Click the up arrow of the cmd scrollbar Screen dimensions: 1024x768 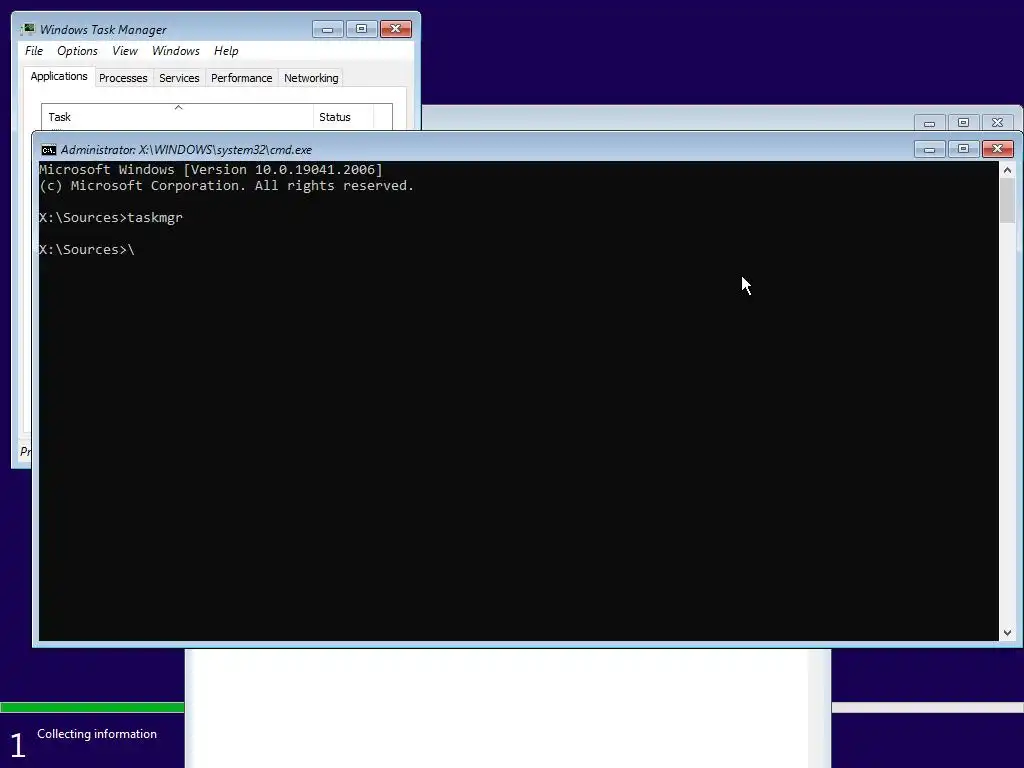pos(1007,170)
